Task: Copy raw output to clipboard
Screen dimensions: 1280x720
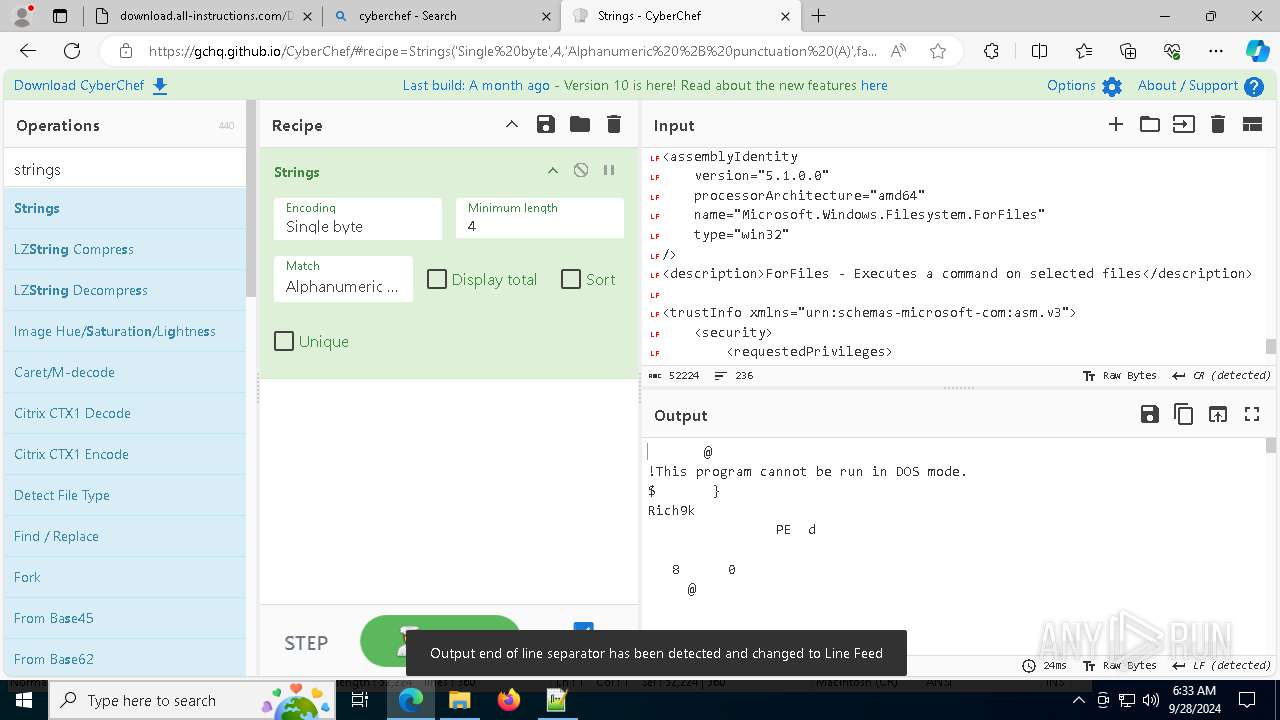Action: pos(1184,414)
